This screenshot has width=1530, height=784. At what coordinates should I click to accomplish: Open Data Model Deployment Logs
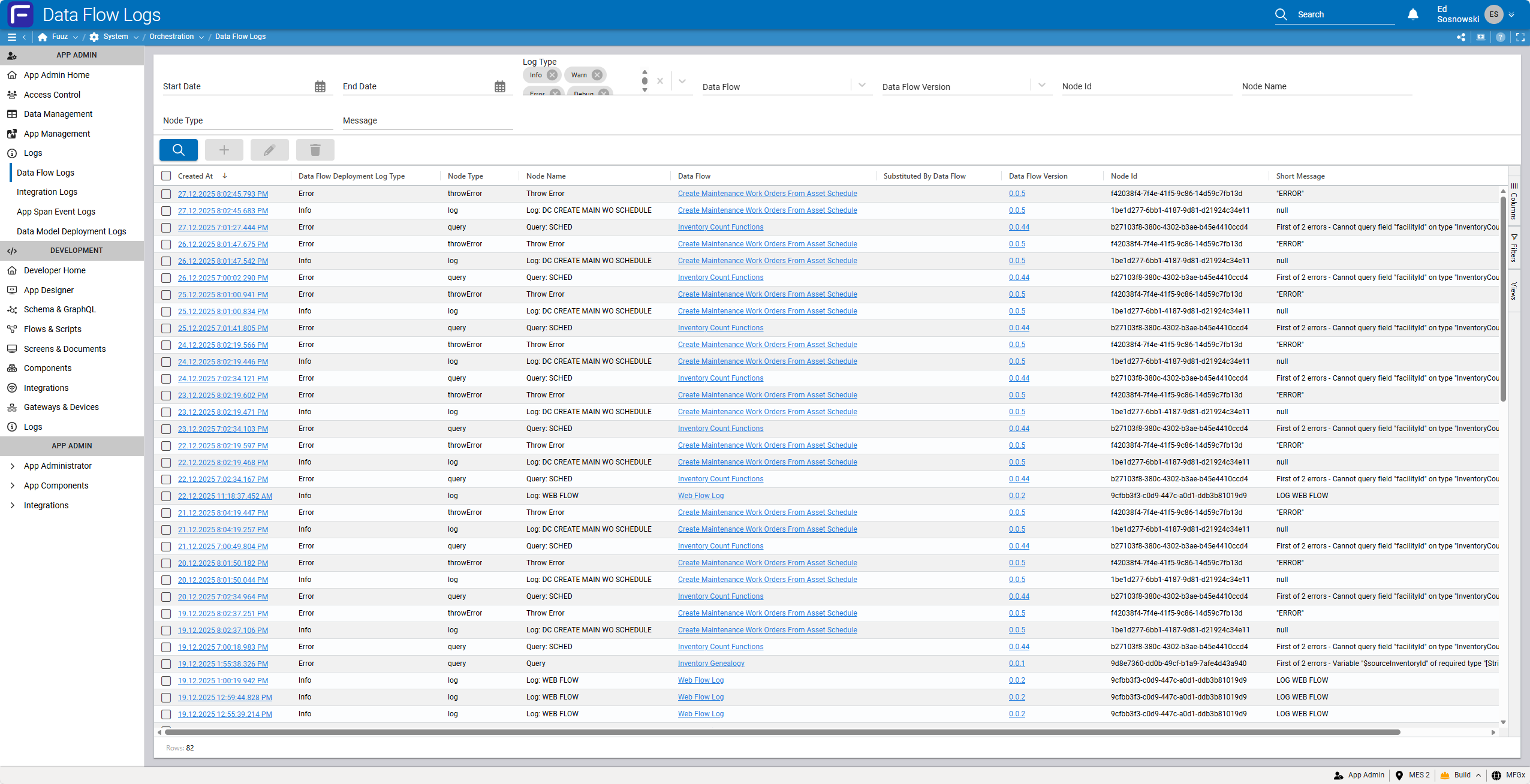[x=71, y=231]
